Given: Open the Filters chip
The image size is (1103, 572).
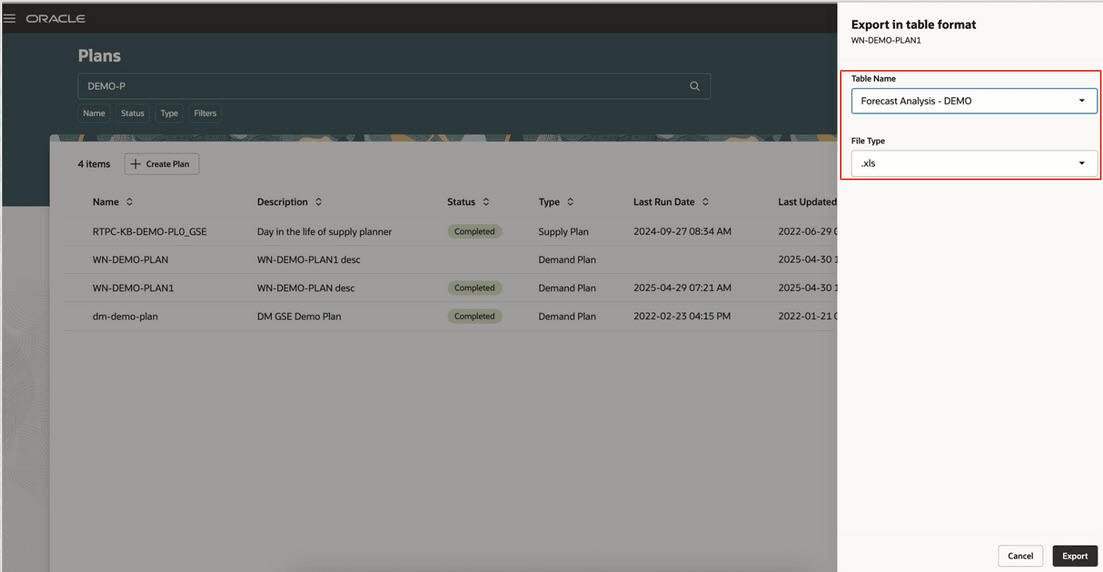Looking at the screenshot, I should point(205,113).
